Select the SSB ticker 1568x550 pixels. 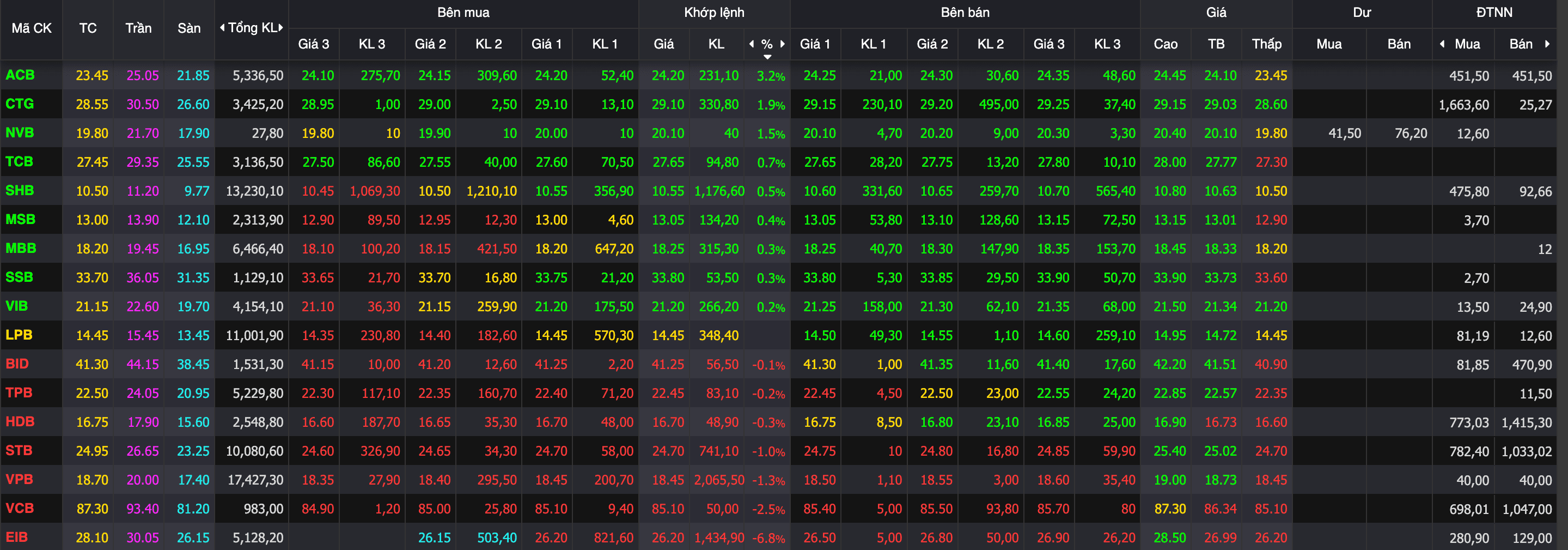(19, 277)
